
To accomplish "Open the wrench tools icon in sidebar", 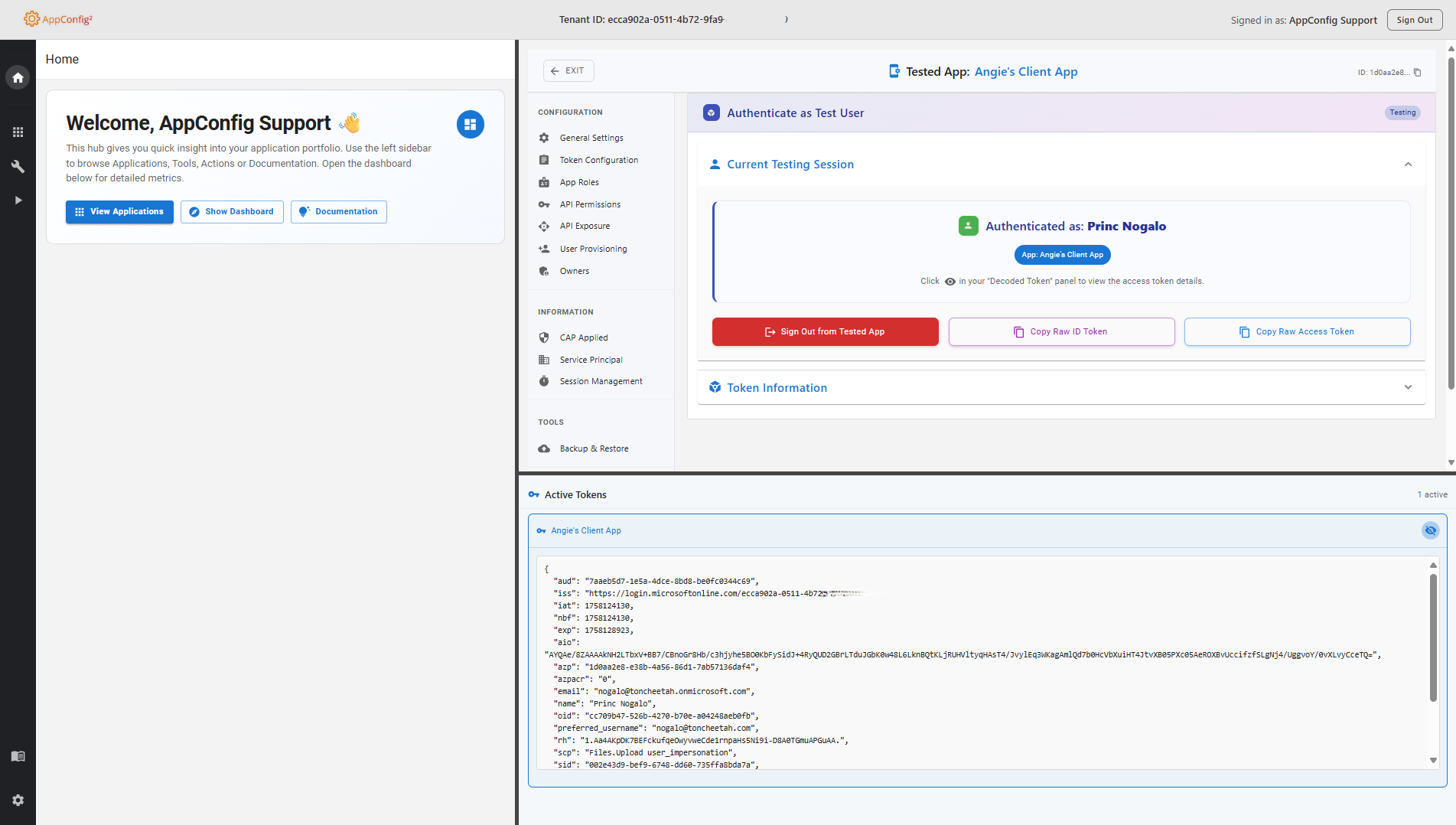I will click(18, 166).
